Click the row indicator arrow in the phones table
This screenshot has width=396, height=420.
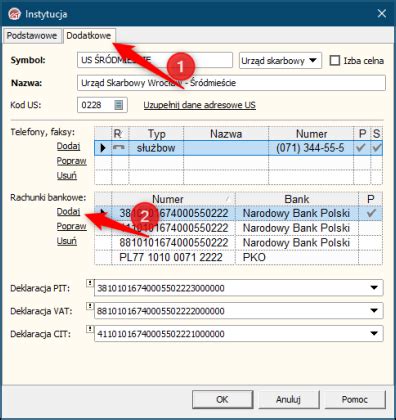click(x=103, y=148)
